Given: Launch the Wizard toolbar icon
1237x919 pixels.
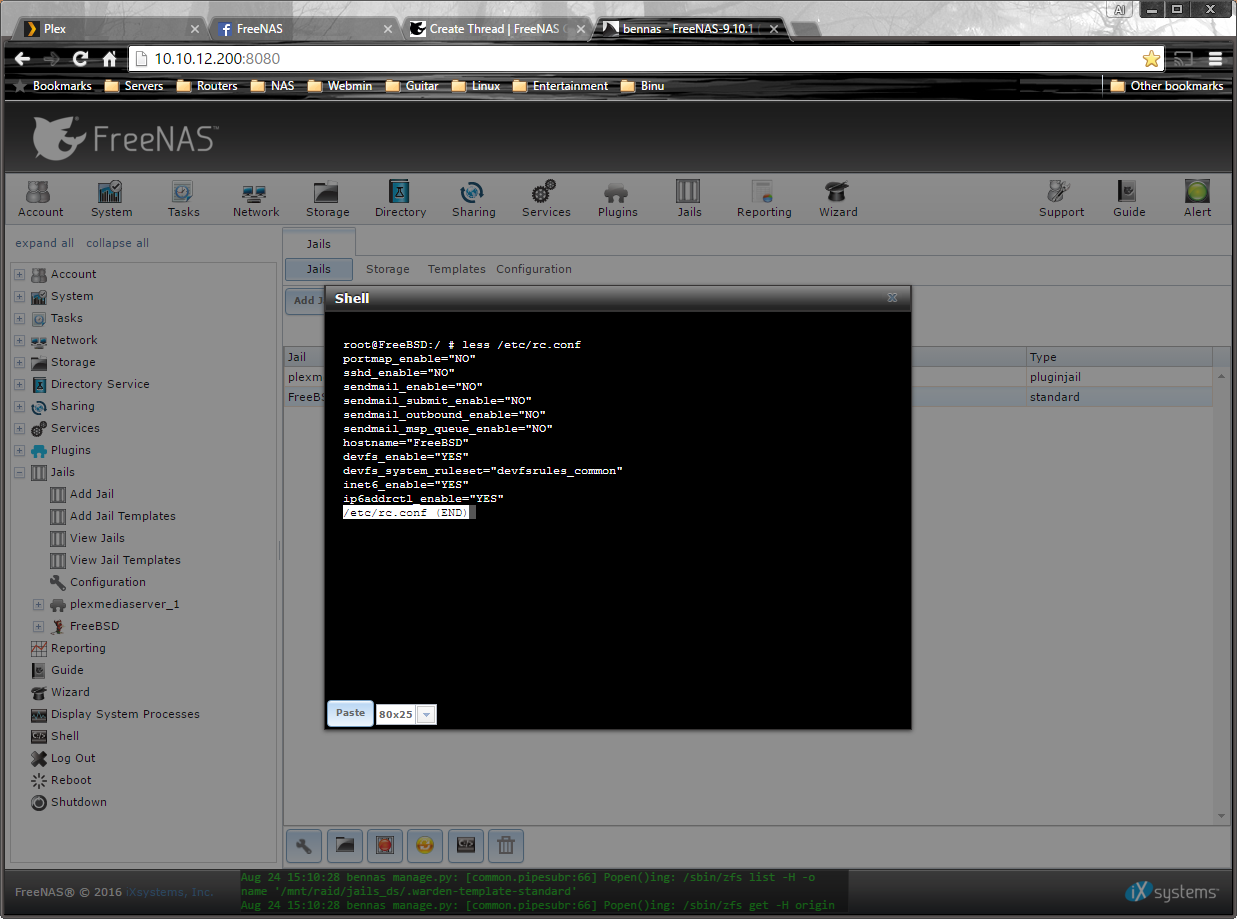Looking at the screenshot, I should (838, 198).
